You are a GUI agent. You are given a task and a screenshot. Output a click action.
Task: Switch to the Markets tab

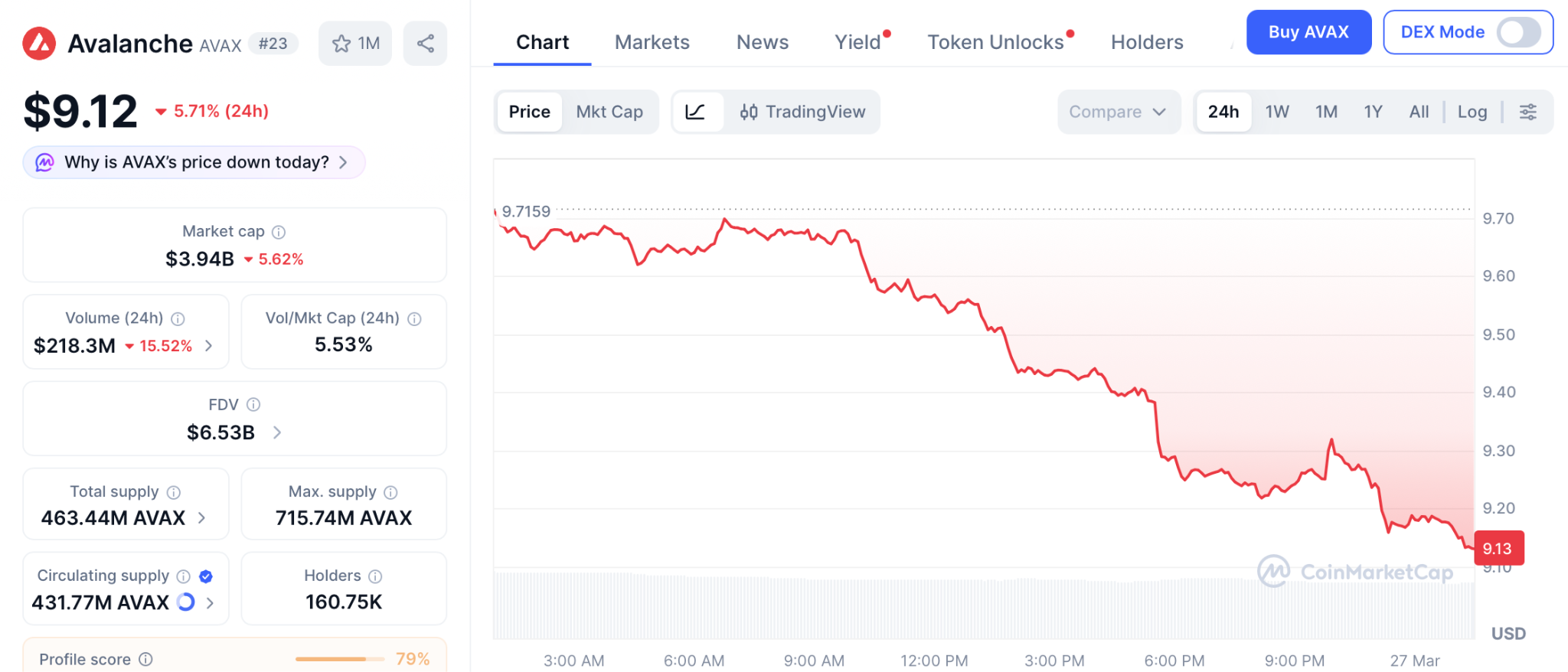click(x=652, y=42)
